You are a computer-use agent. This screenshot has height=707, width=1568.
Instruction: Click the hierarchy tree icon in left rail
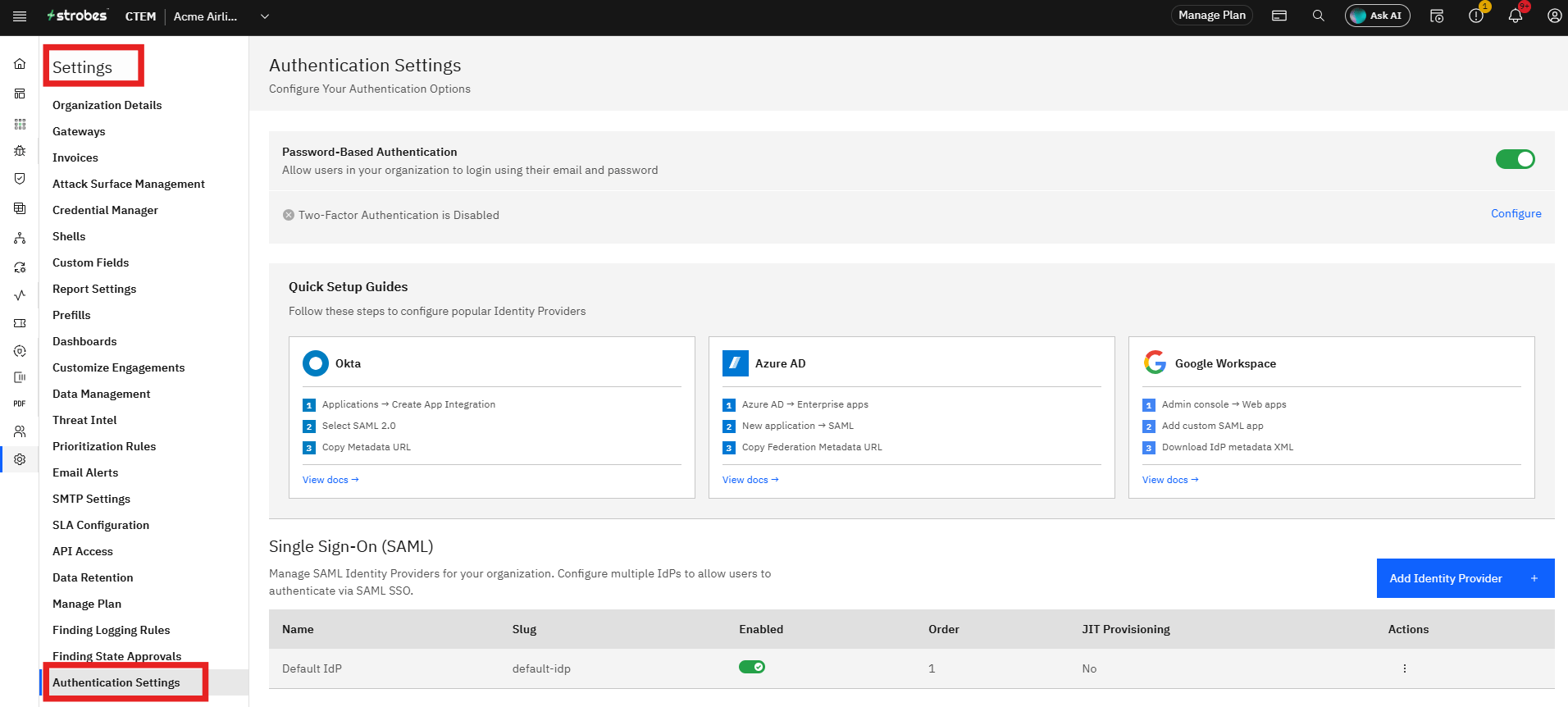(20, 238)
